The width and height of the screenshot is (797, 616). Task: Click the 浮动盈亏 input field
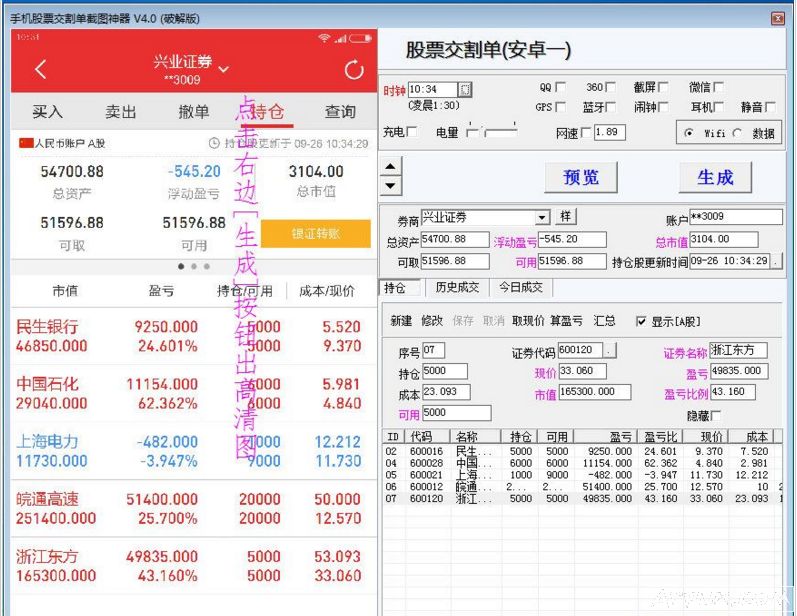coord(572,239)
